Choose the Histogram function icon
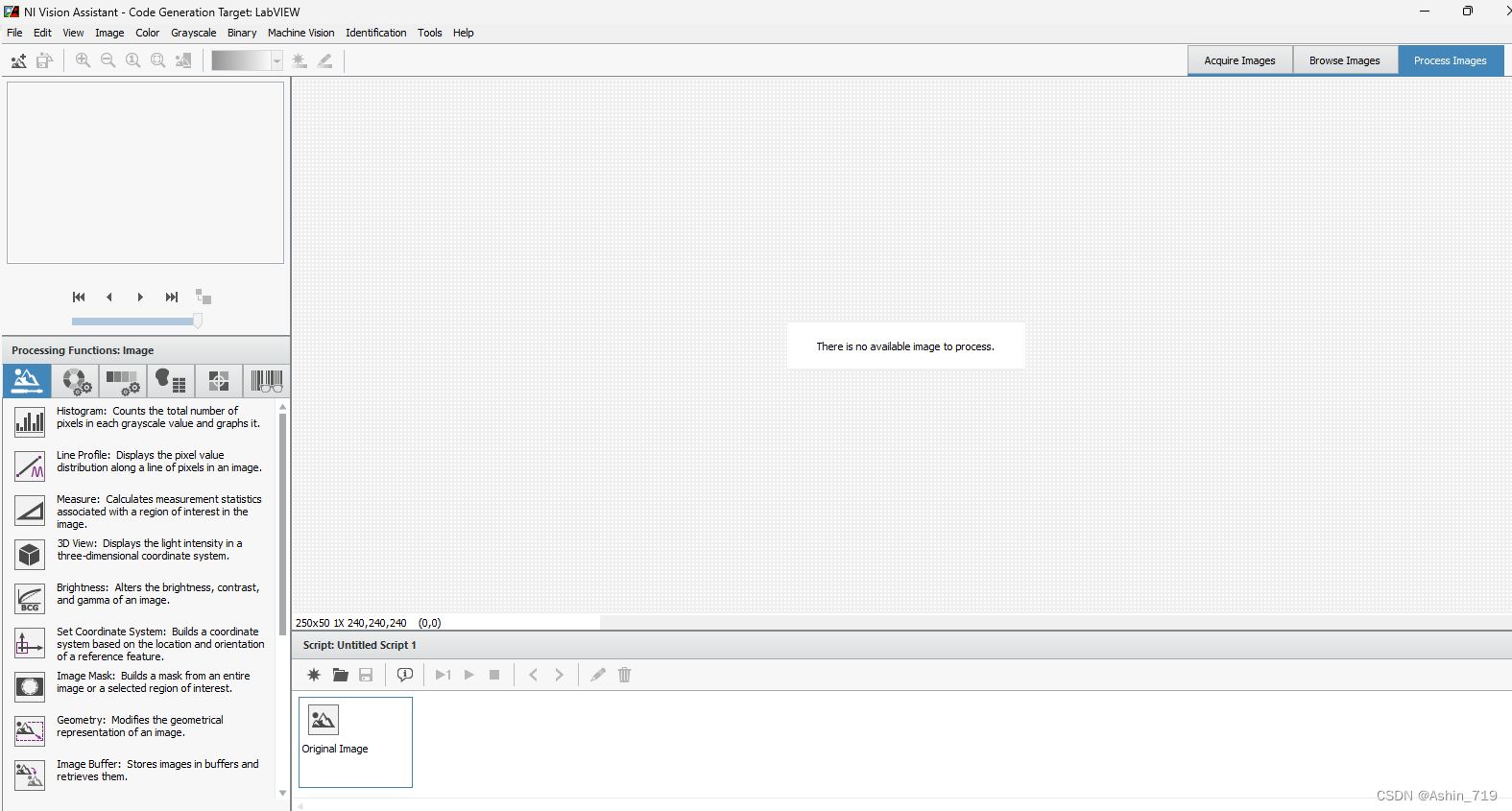 point(30,421)
